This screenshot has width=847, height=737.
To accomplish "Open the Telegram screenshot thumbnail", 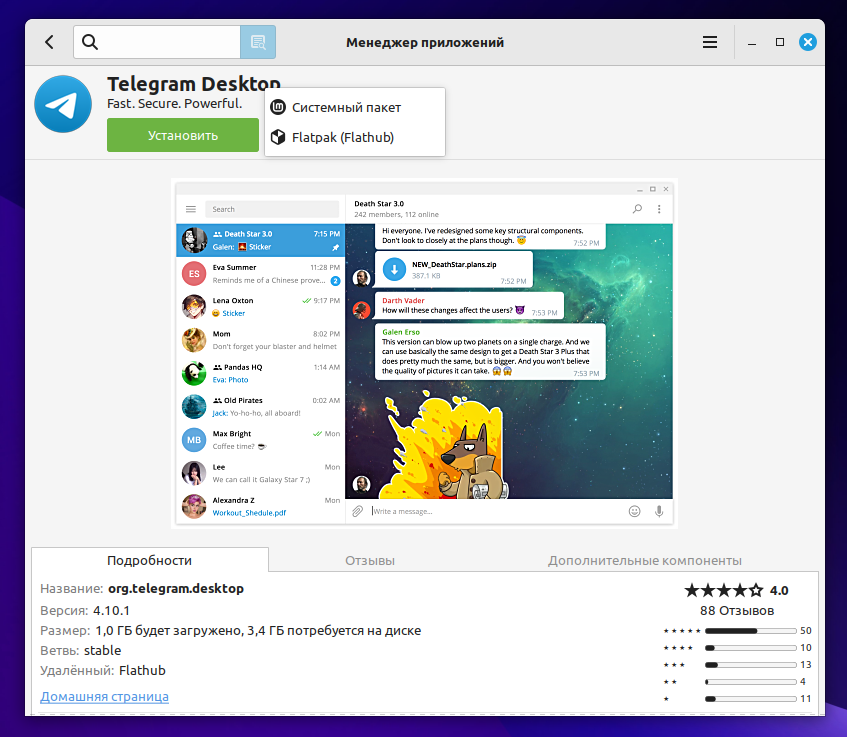I will point(424,353).
